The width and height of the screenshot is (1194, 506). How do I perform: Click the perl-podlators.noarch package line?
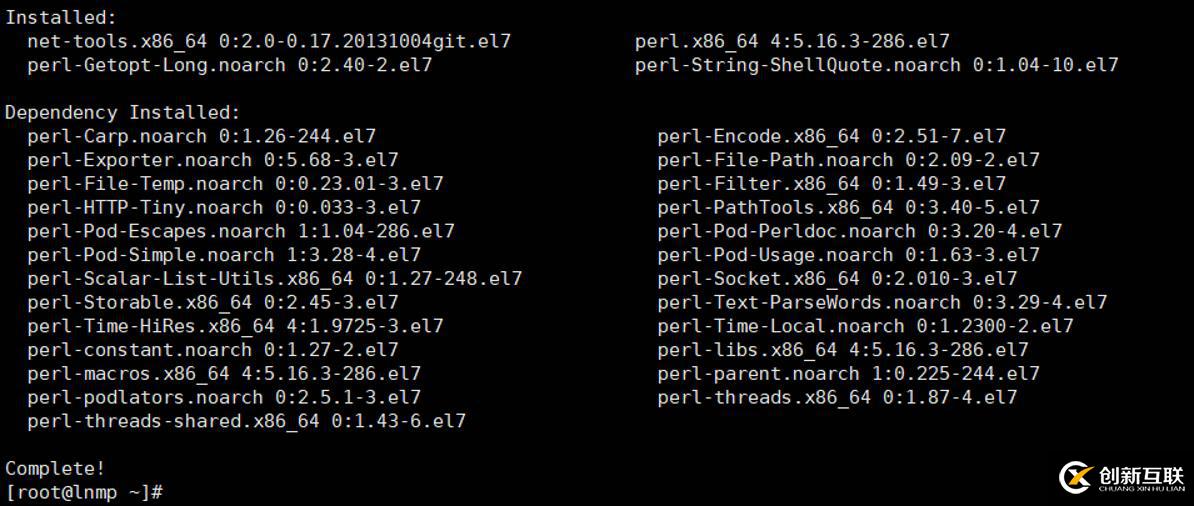point(224,397)
